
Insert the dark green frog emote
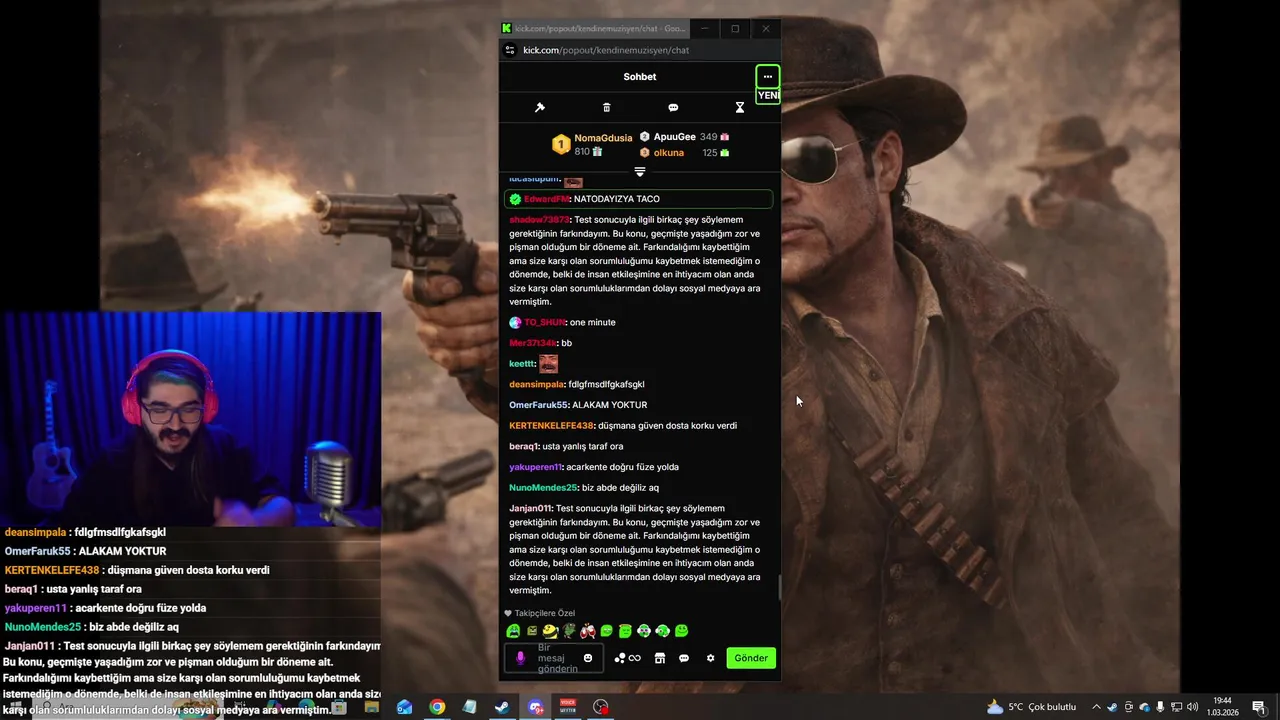coord(569,631)
